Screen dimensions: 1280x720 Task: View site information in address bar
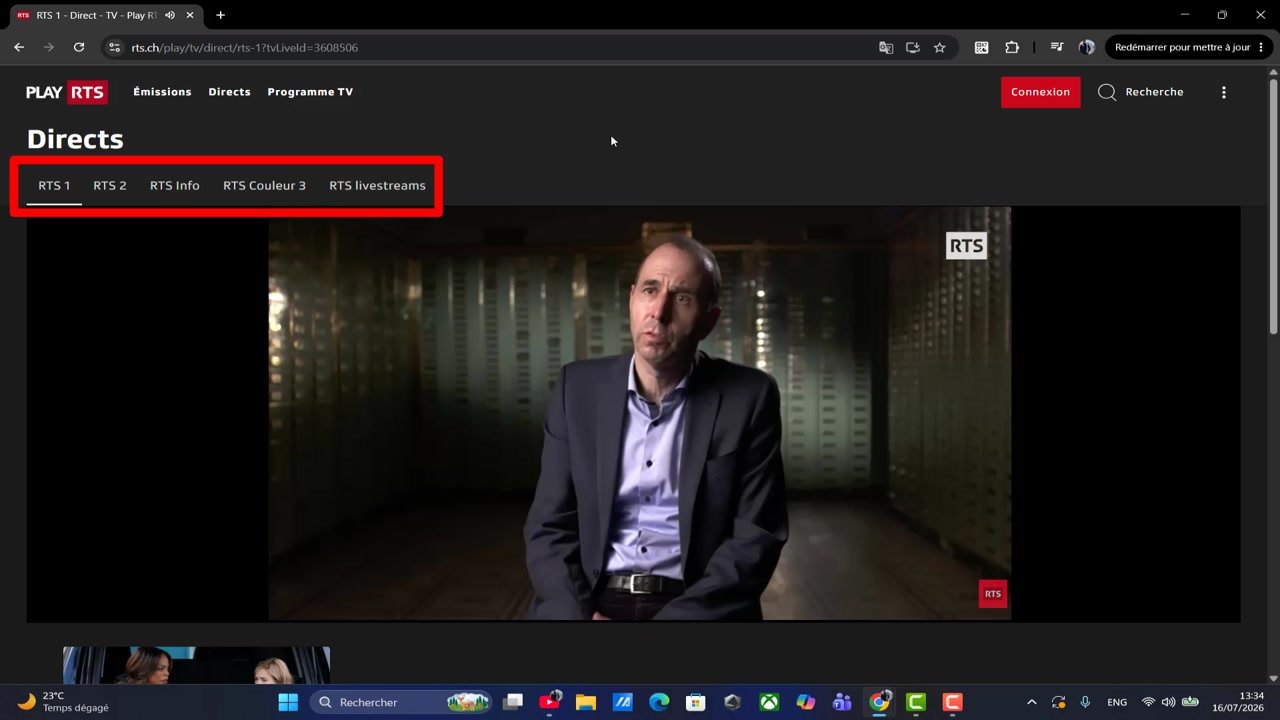(x=115, y=47)
